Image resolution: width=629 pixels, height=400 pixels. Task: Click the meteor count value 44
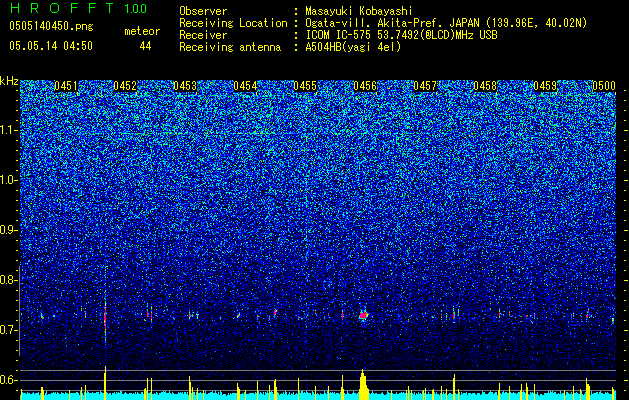145,46
